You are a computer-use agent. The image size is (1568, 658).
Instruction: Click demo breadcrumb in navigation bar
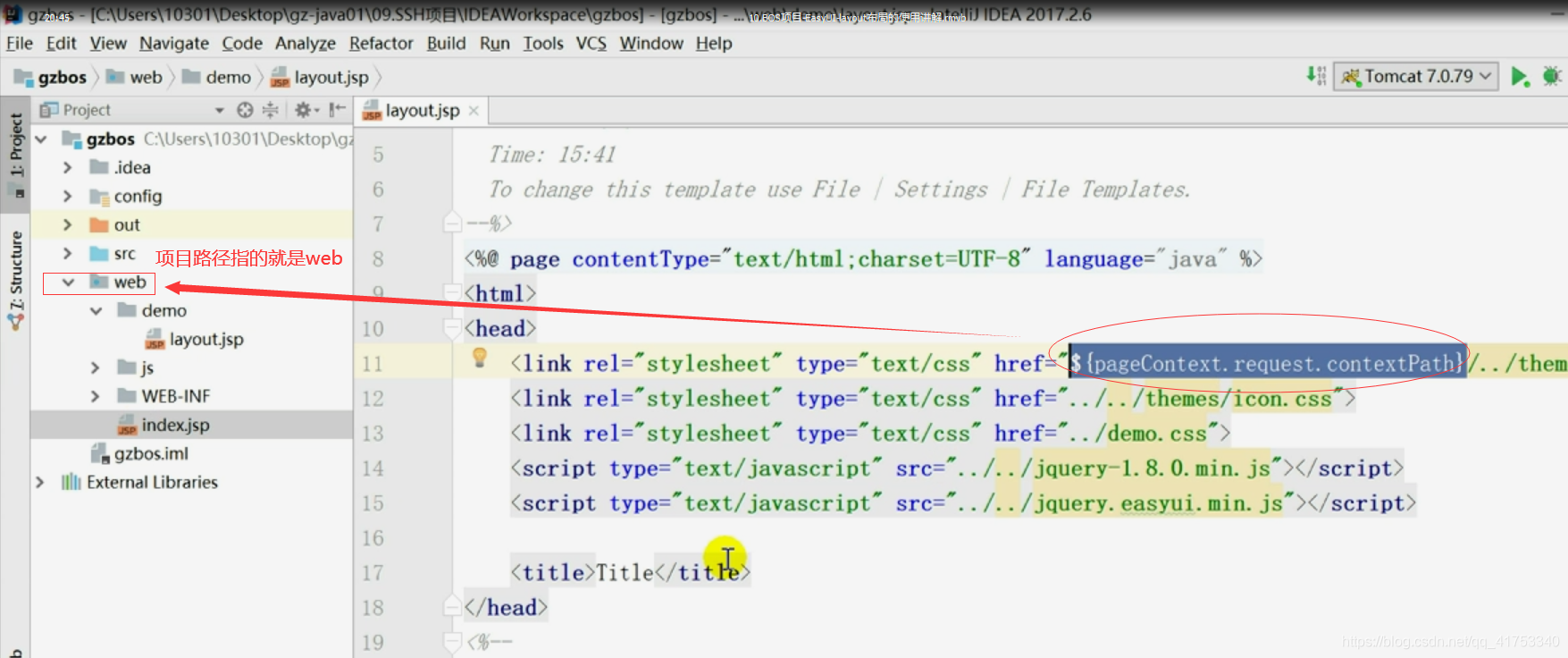click(217, 77)
